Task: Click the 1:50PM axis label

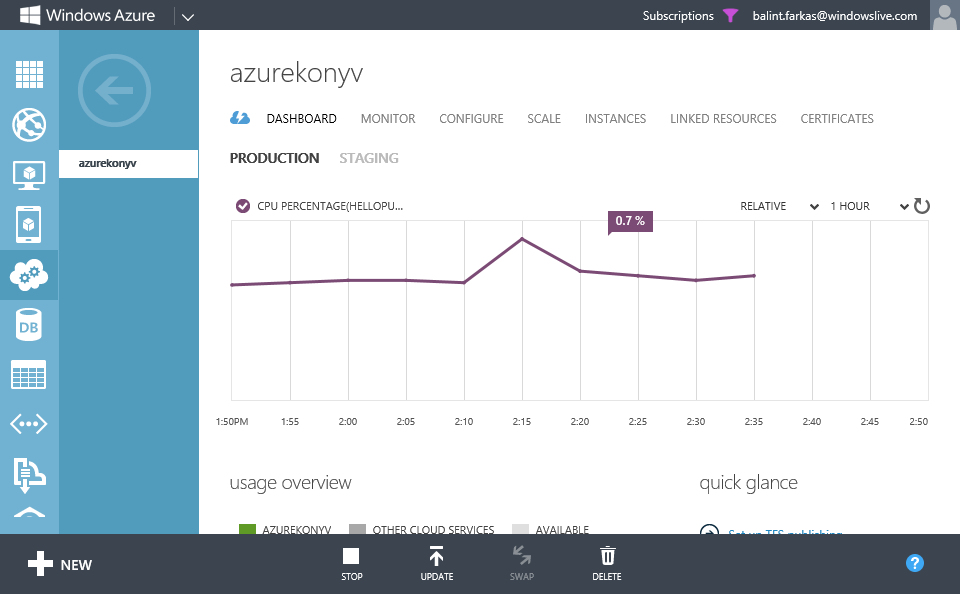Action: click(232, 421)
